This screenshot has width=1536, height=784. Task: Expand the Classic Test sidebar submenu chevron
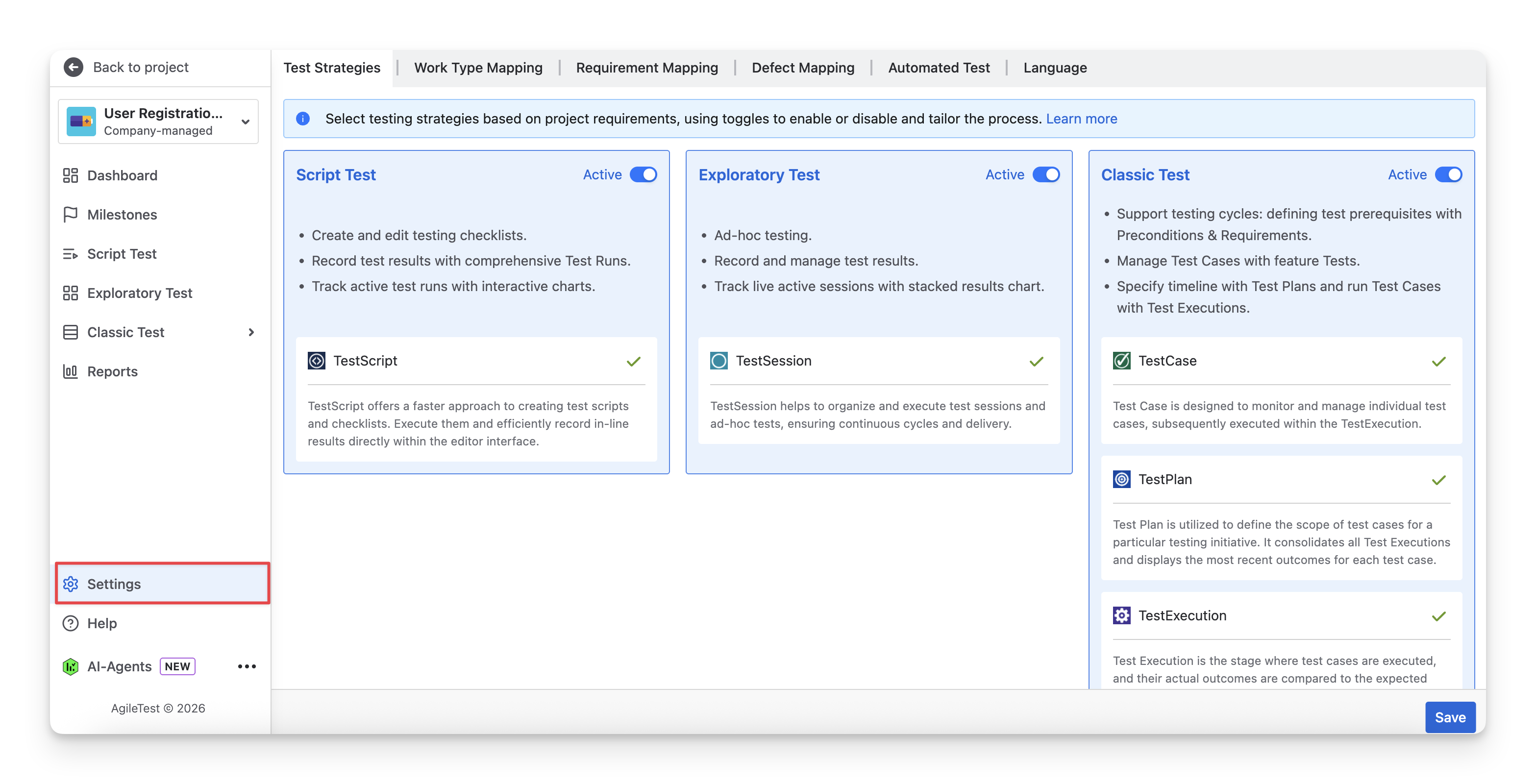click(x=251, y=332)
